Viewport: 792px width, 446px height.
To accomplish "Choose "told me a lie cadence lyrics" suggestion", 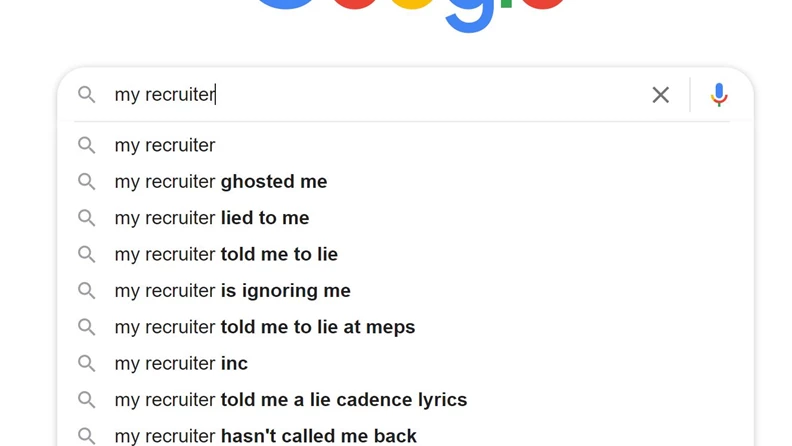I will (x=291, y=400).
